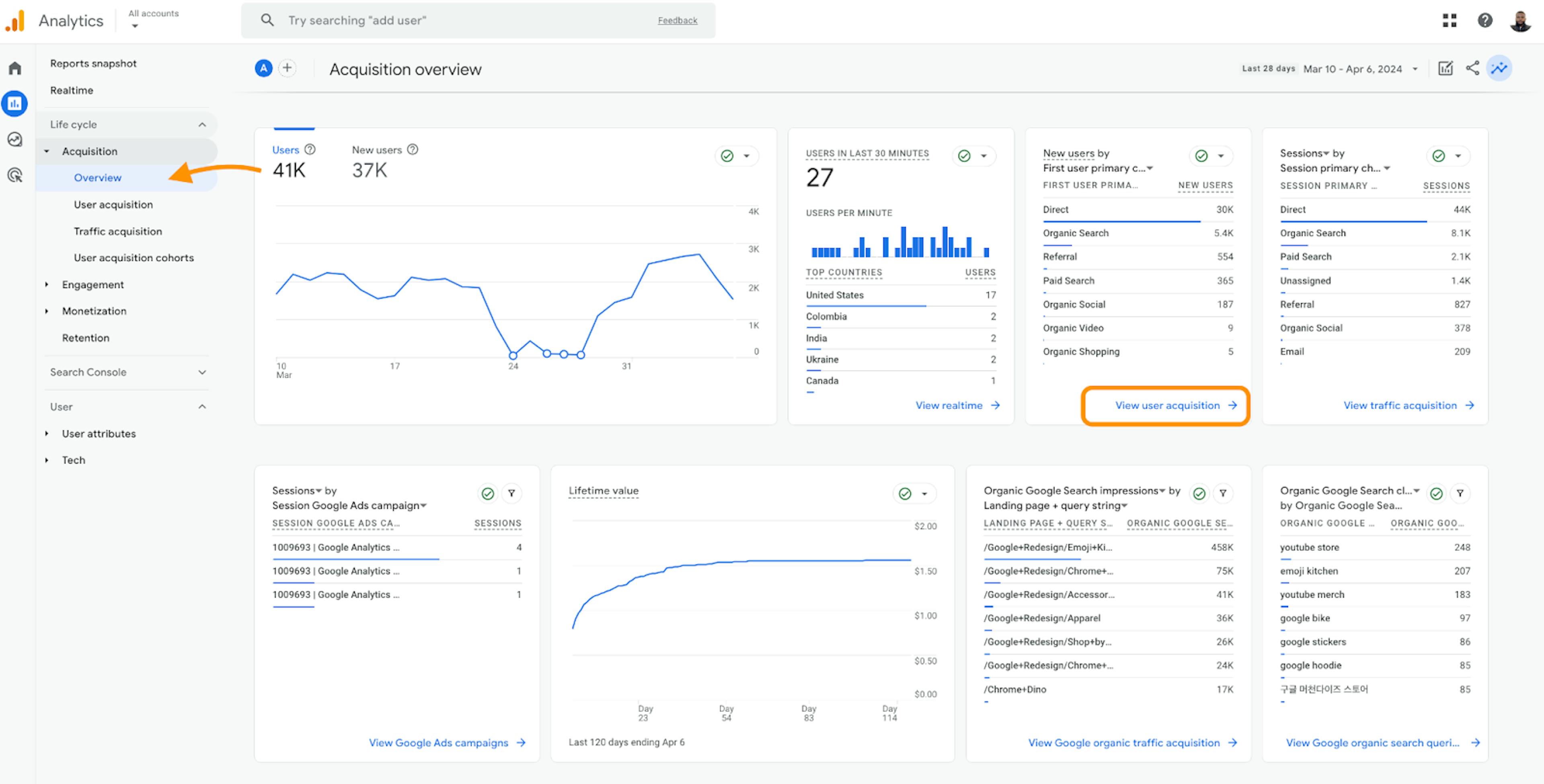The width and height of the screenshot is (1544, 784).
Task: Click the date range Mar 10 - Apr 6 dropdown
Action: click(x=1356, y=68)
